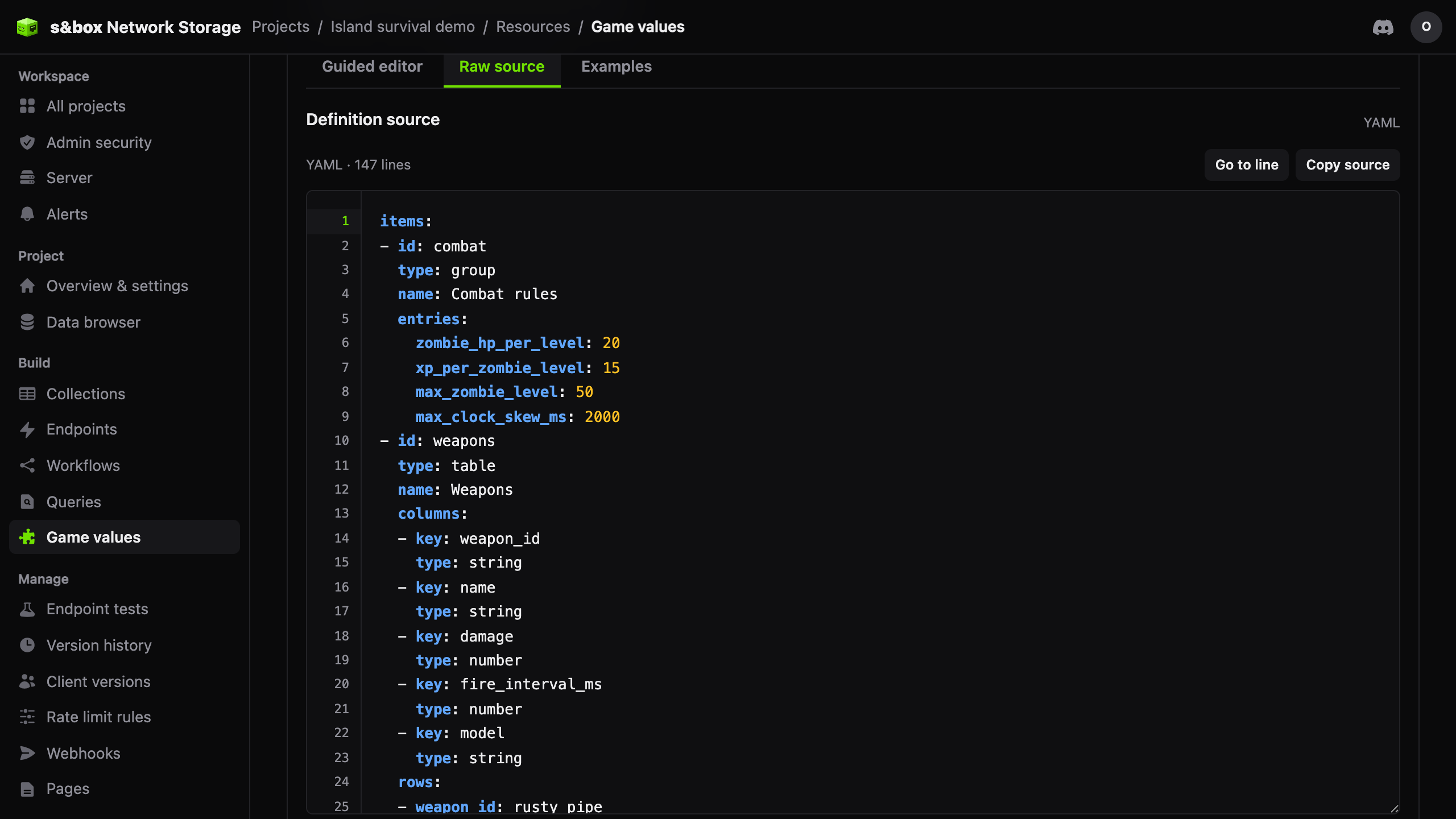Click the Client versions people icon
Screen dimensions: 1456x819
pos(27,681)
